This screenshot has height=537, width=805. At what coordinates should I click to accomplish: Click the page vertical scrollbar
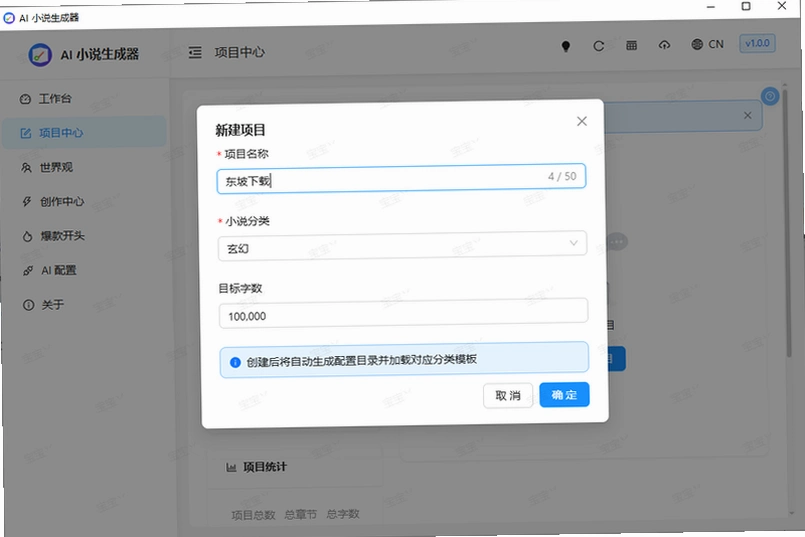coord(789,221)
